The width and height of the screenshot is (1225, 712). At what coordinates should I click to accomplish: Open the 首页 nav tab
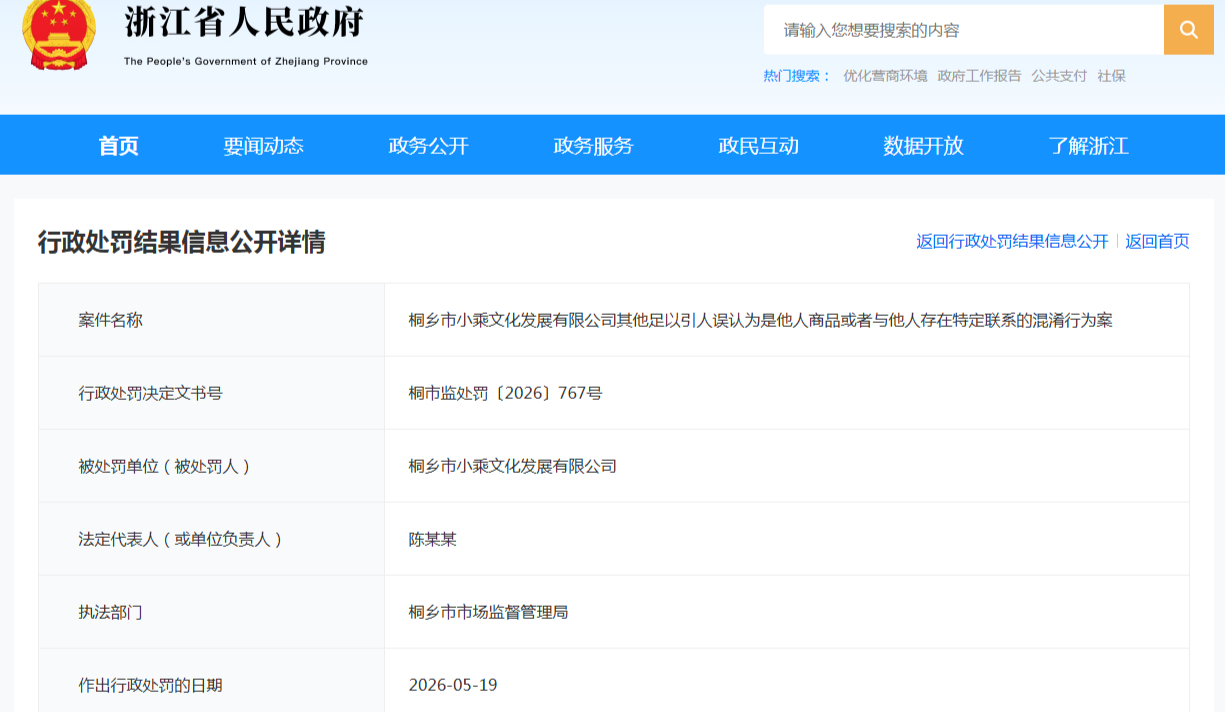[119, 145]
